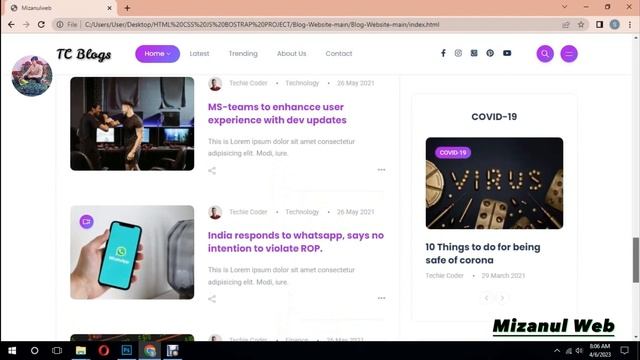Click Techie Coder author on MS-teams post
This screenshot has height=360, width=640.
[248, 83]
